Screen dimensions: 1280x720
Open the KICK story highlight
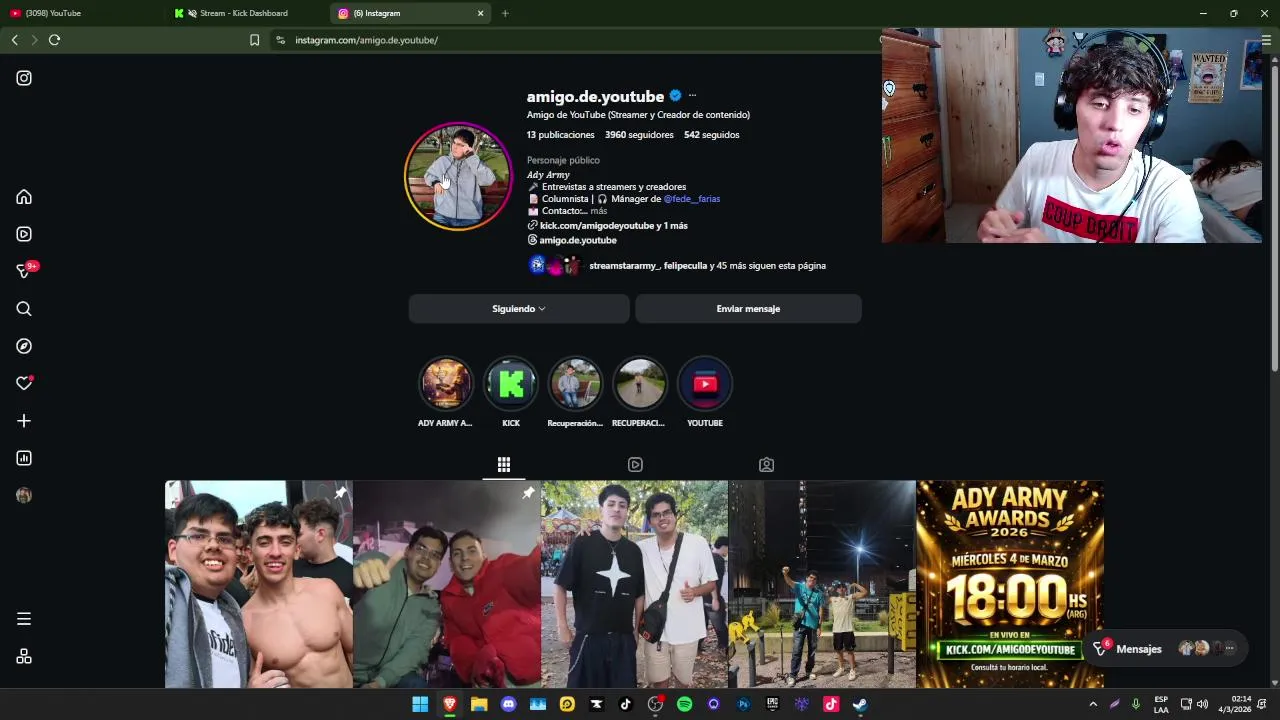tap(511, 384)
